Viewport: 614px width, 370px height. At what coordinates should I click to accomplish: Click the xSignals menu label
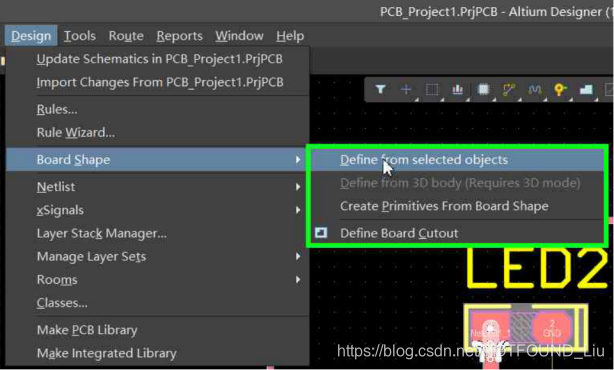coord(60,210)
